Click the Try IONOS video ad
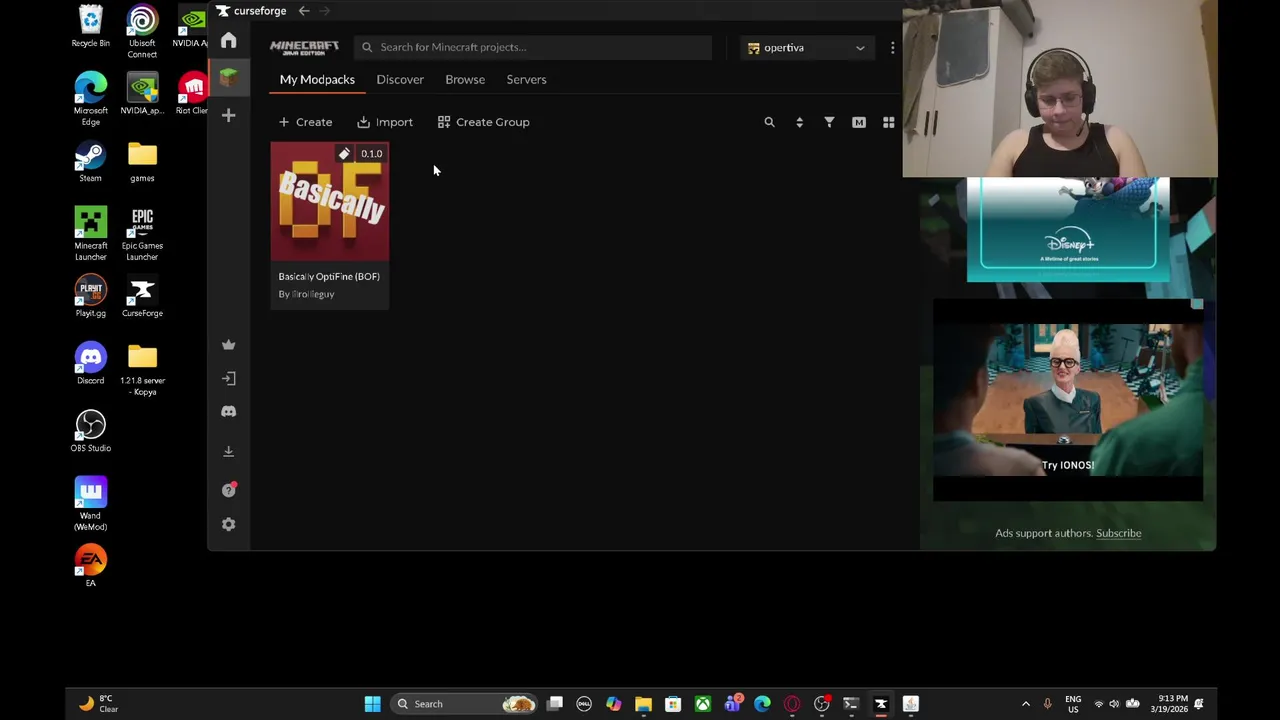1280x720 pixels. (x=1068, y=400)
